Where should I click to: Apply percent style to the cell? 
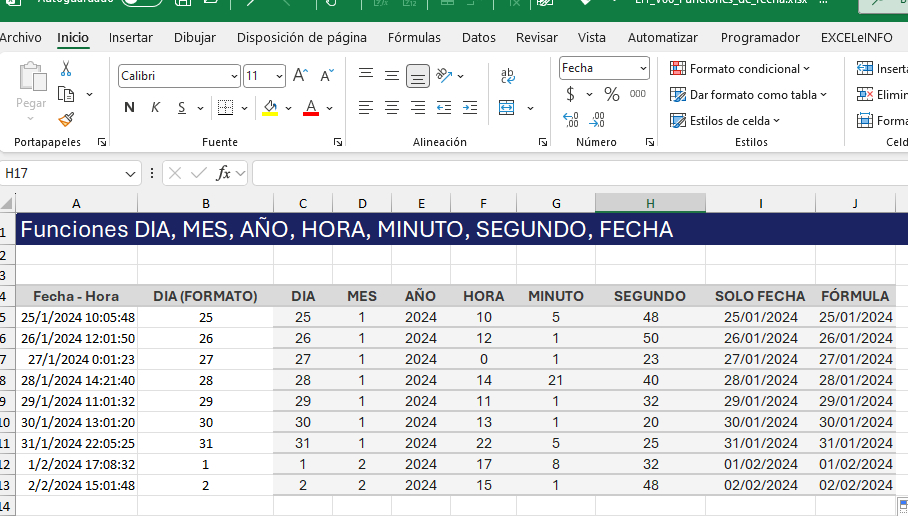611,94
